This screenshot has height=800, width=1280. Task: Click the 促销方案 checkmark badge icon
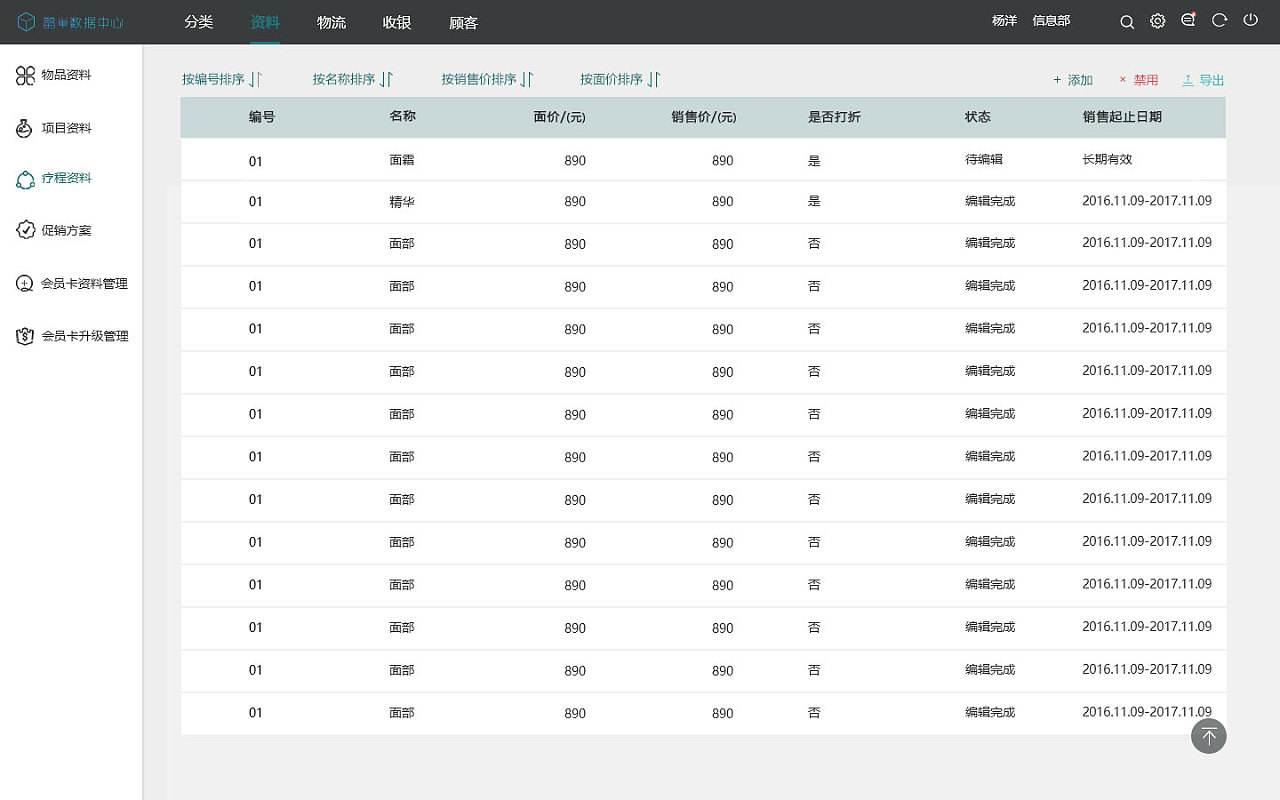pyautogui.click(x=25, y=230)
